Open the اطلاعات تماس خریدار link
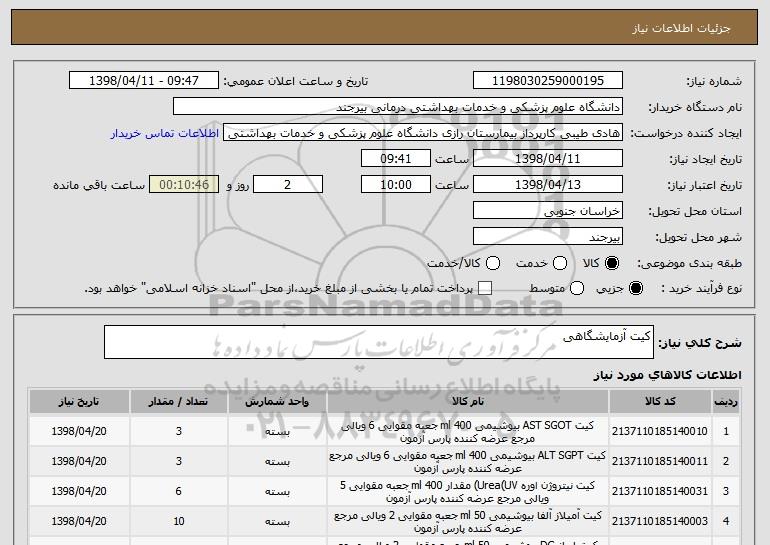The height and width of the screenshot is (545, 770). (x=165, y=134)
